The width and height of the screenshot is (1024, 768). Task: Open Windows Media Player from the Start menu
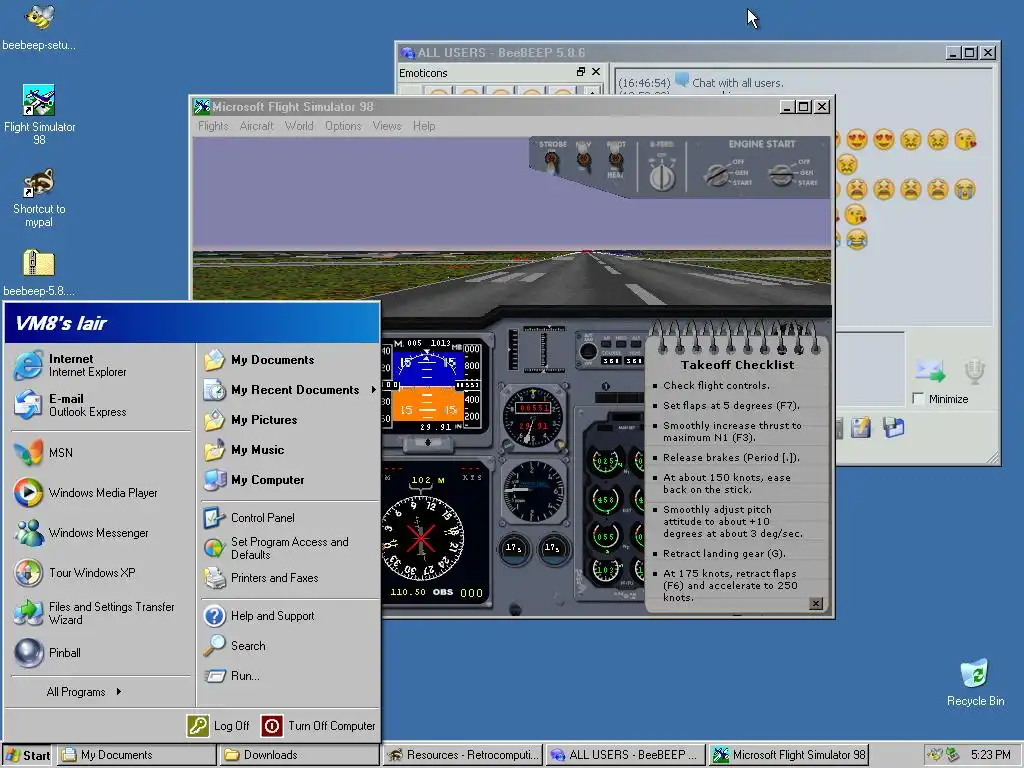pyautogui.click(x=101, y=492)
